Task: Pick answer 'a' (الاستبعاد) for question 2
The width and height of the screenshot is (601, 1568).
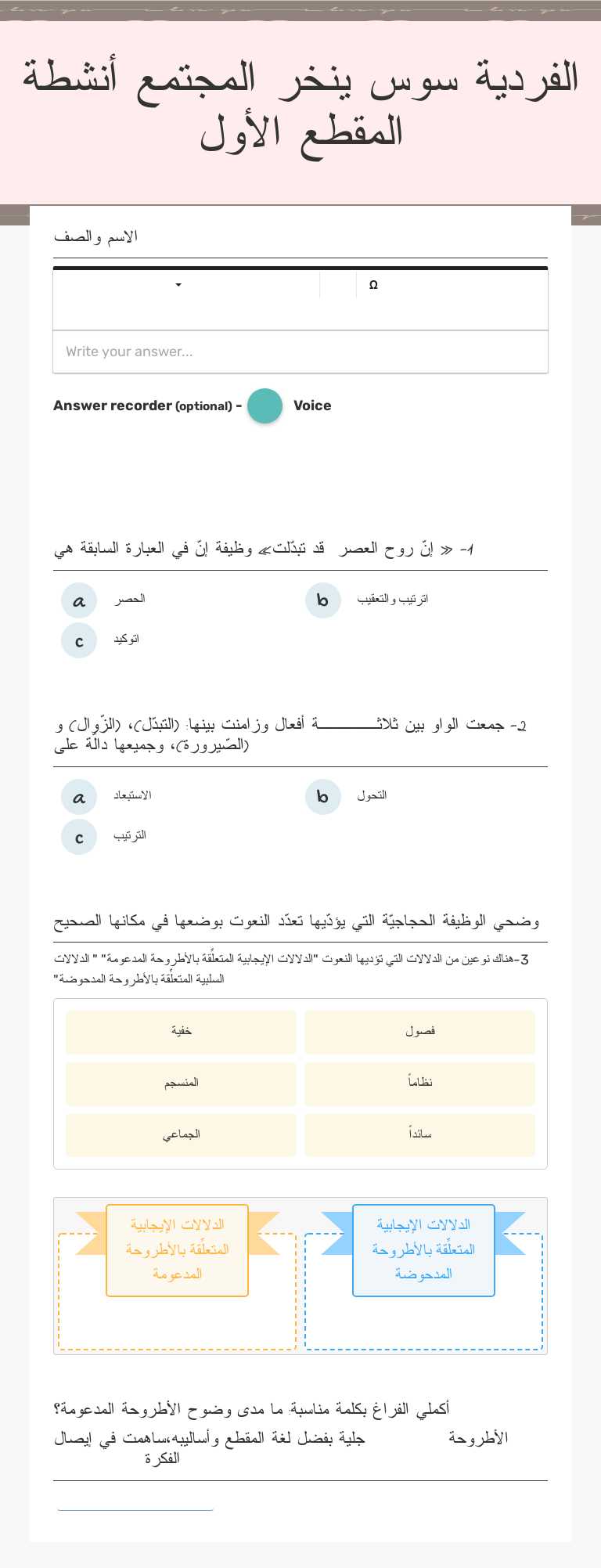Action: coord(78,797)
